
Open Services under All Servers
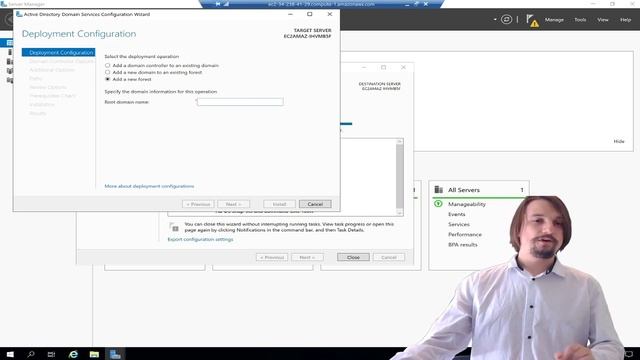point(458,224)
